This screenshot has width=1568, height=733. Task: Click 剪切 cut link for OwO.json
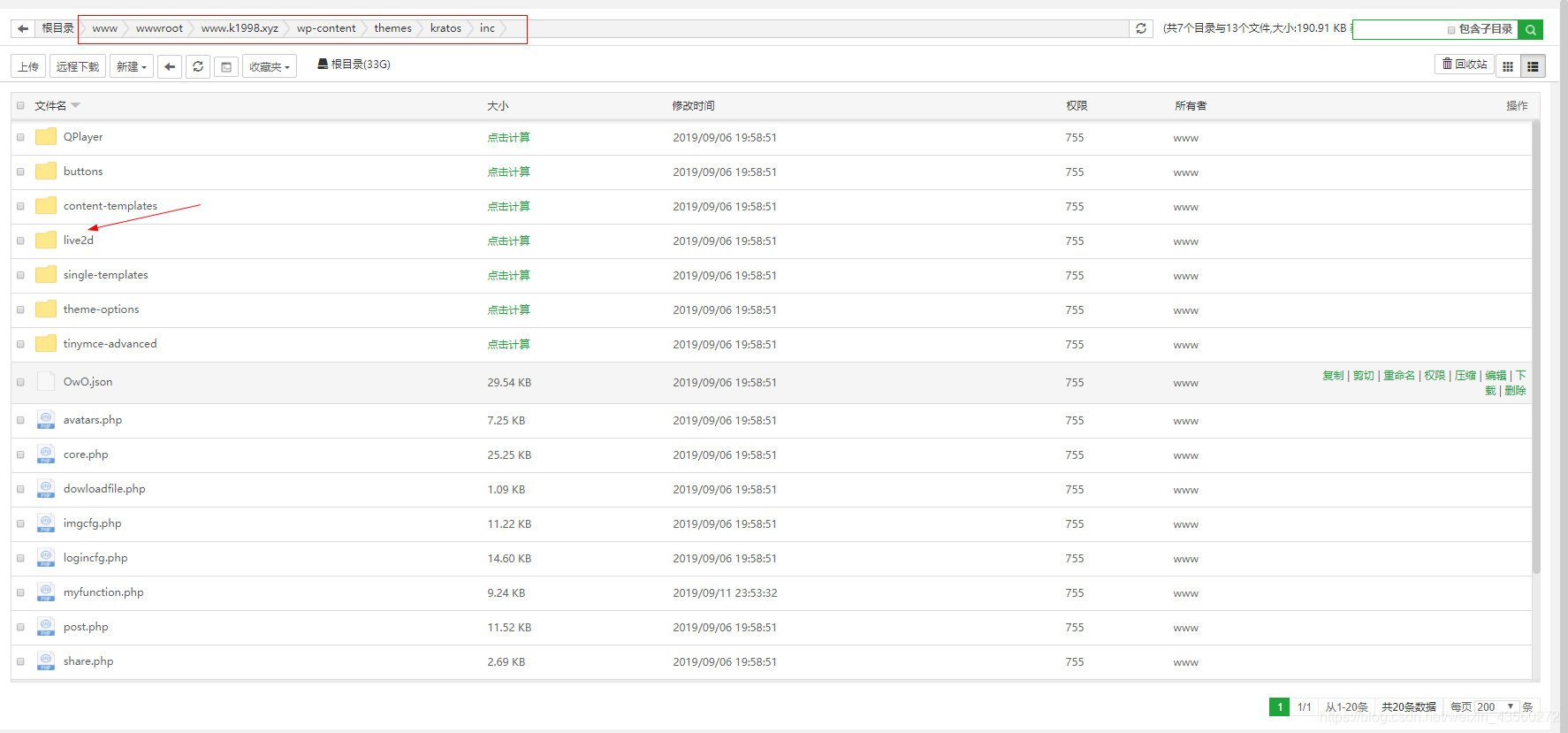click(x=1363, y=376)
